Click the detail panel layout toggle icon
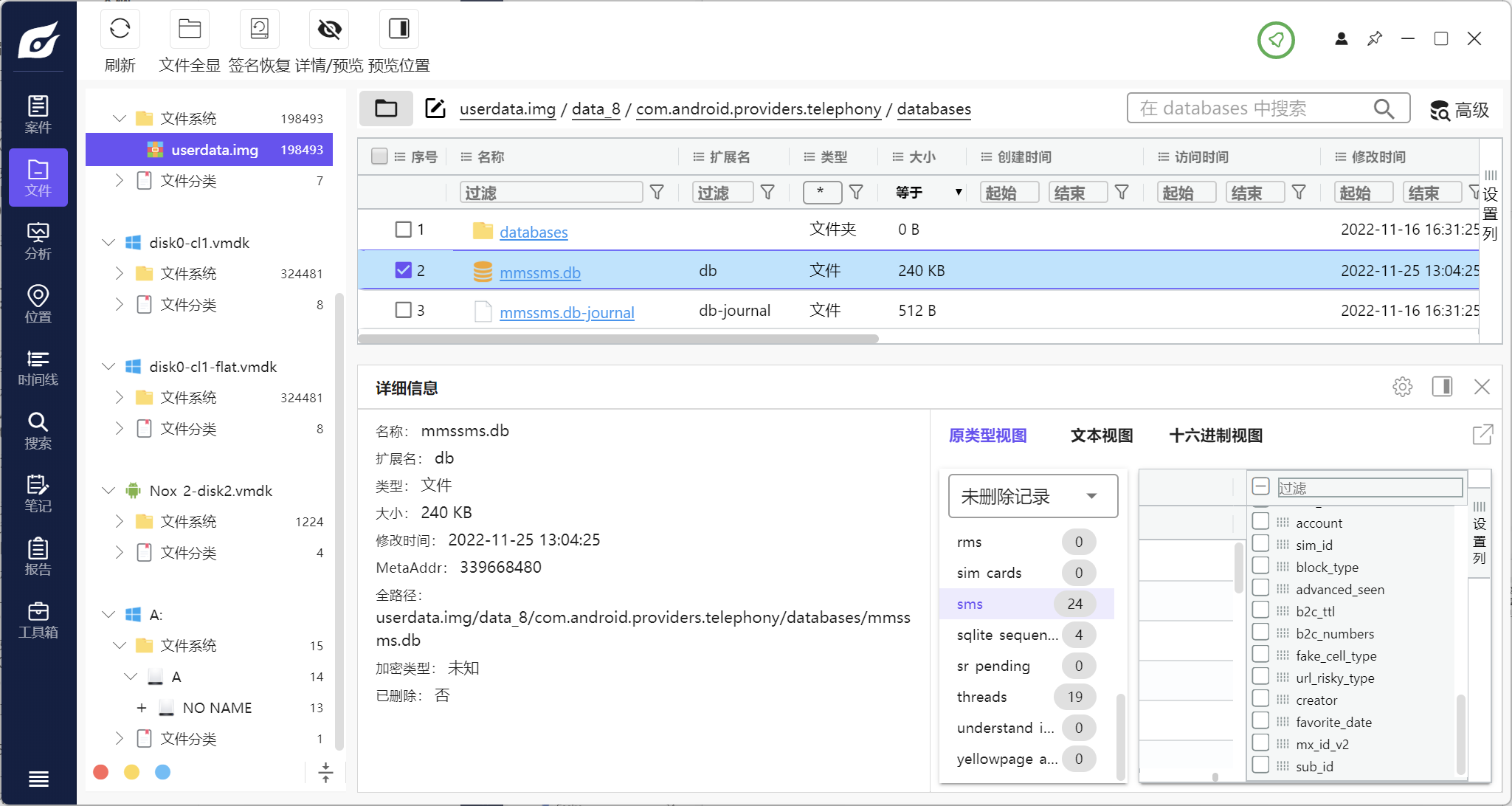Viewport: 1512px width, 806px height. pos(1442,386)
